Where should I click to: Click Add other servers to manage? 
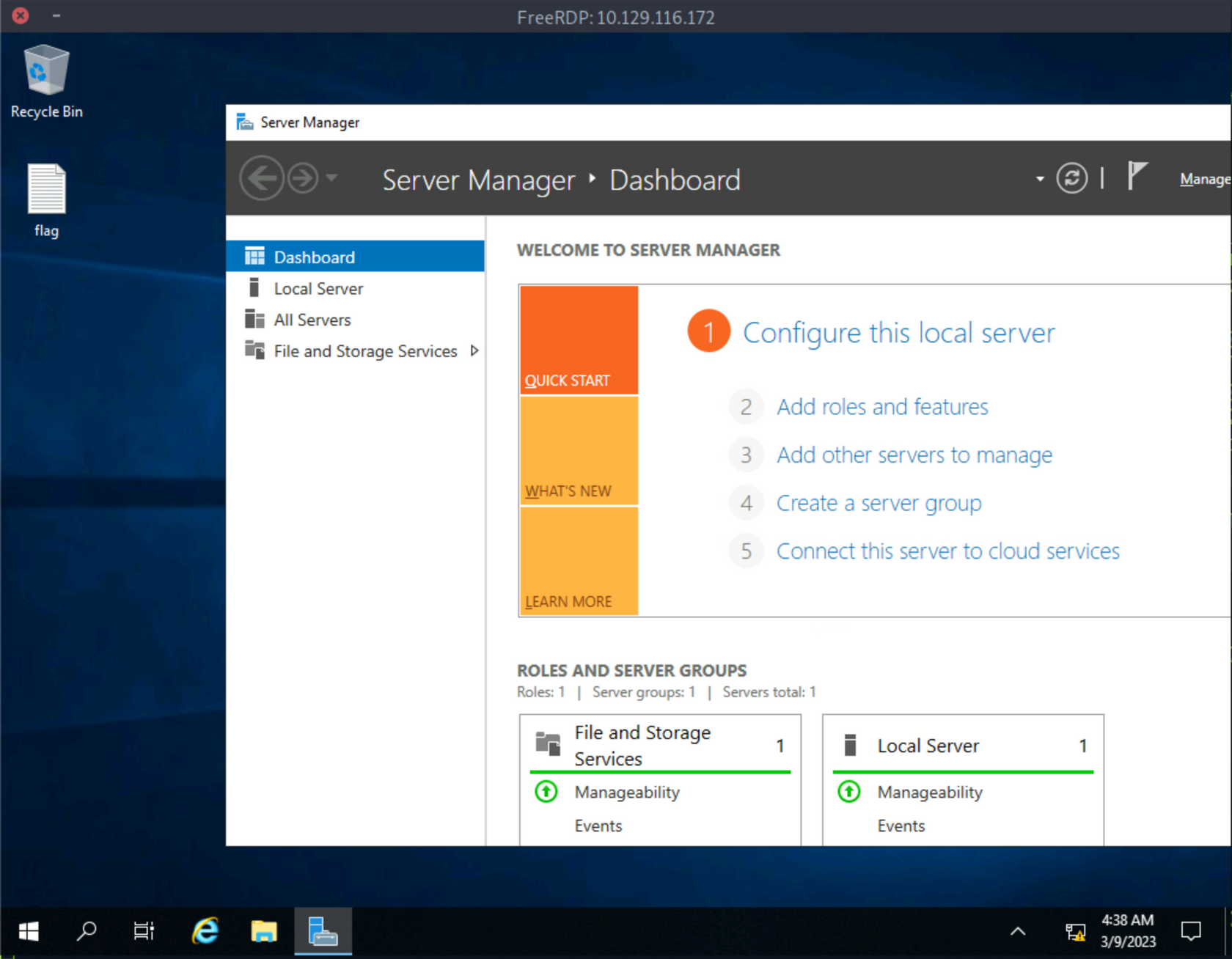tap(914, 455)
